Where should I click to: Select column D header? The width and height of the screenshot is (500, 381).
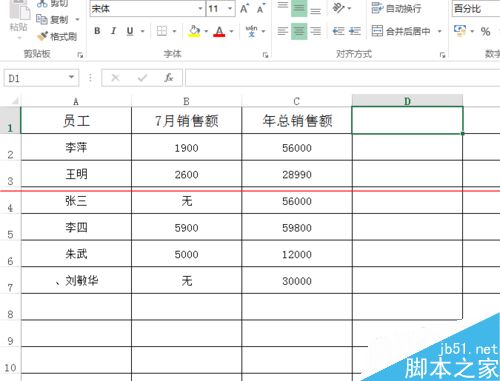(x=407, y=101)
